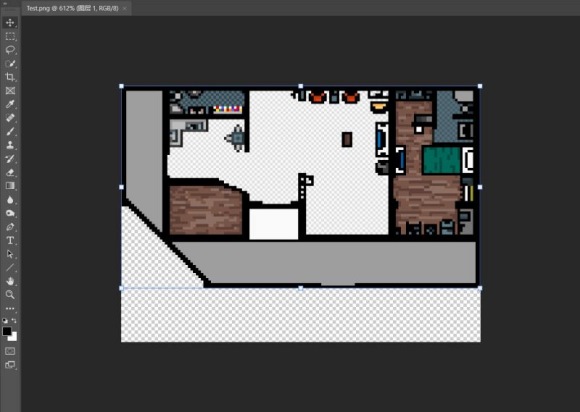This screenshot has height=412, width=580.
Task: Close the Test.png document tab
Action: 125,8
